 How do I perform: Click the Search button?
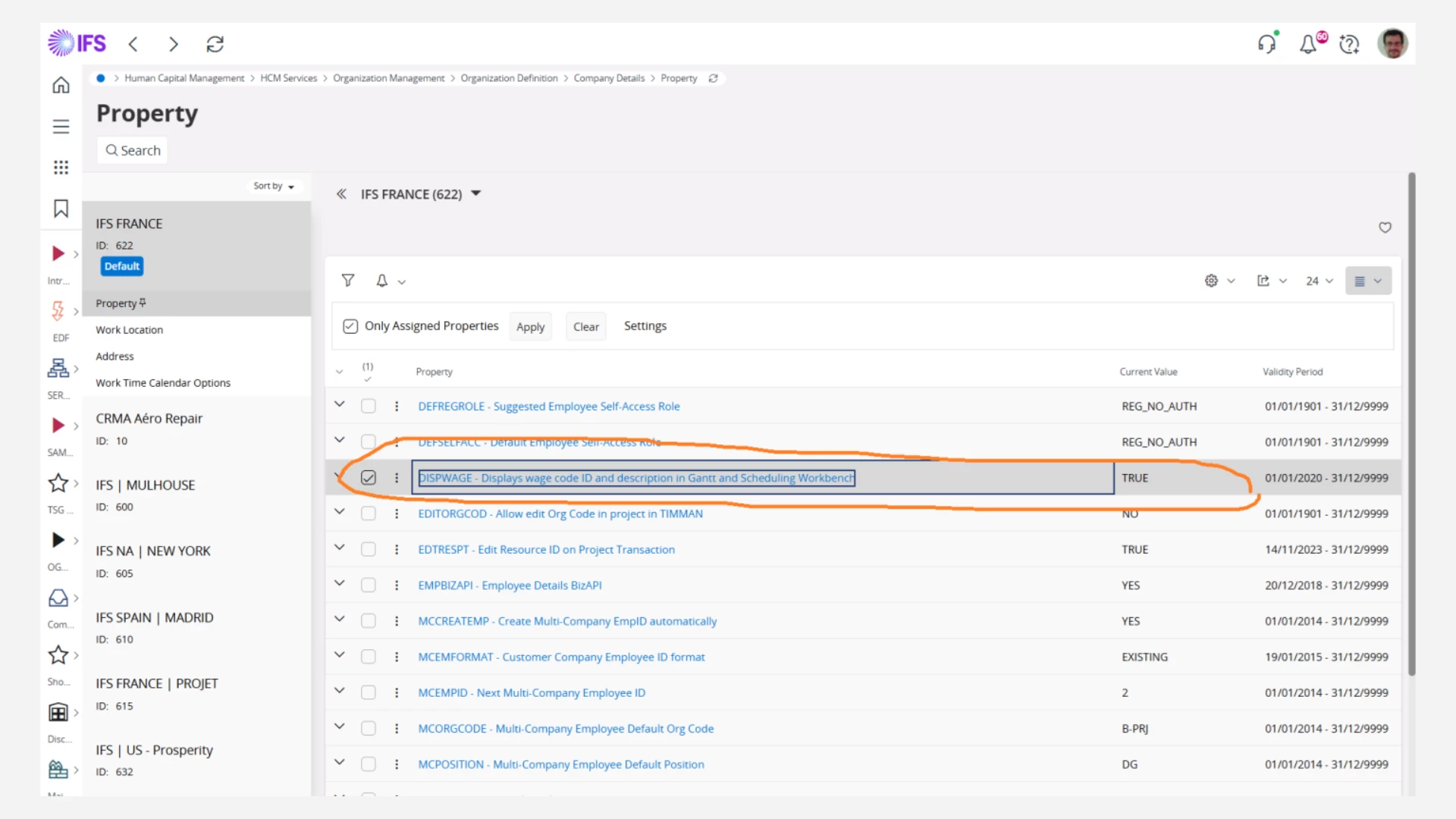click(x=133, y=150)
